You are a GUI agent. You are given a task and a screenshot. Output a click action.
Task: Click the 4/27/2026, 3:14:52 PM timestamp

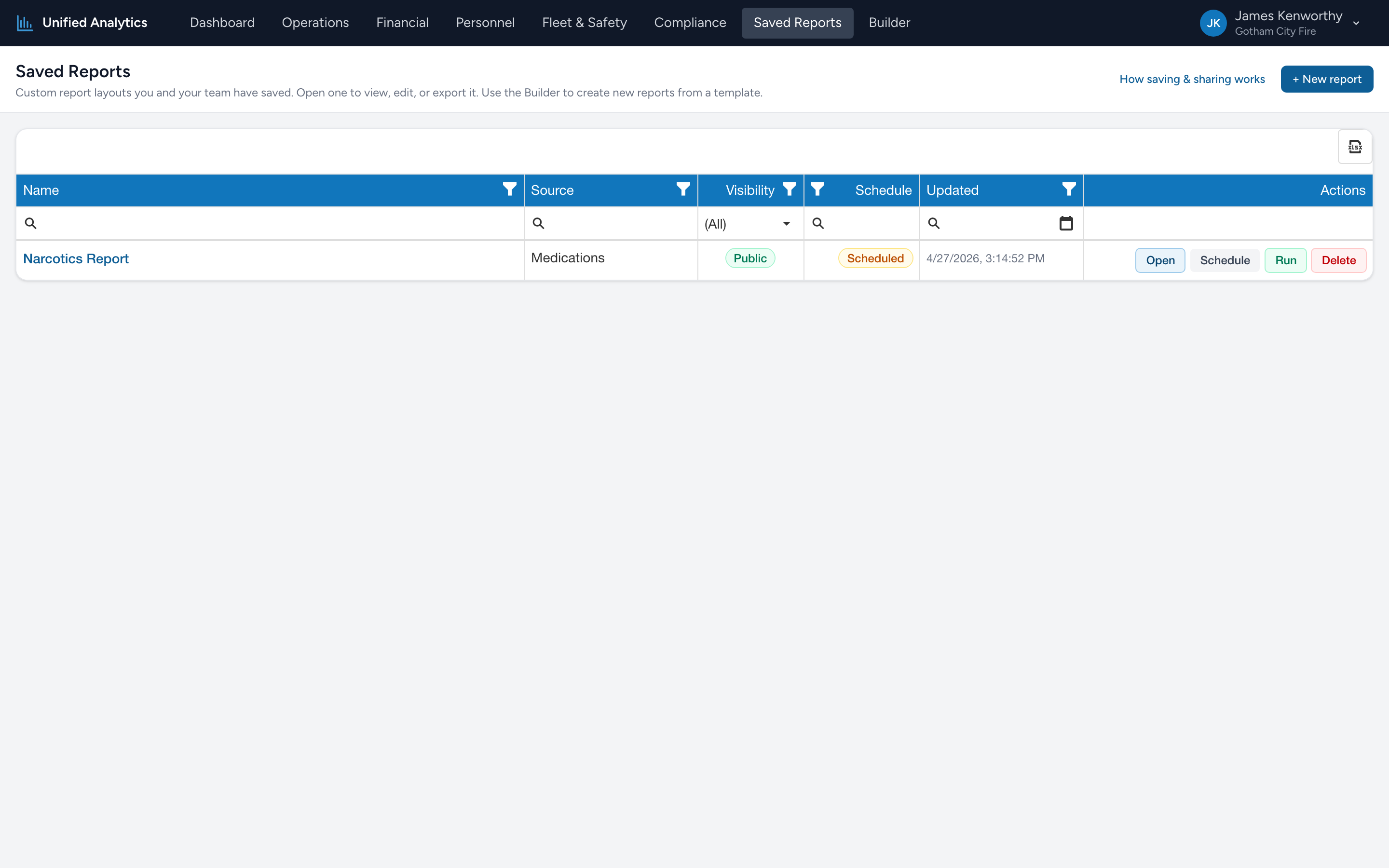[x=985, y=258]
